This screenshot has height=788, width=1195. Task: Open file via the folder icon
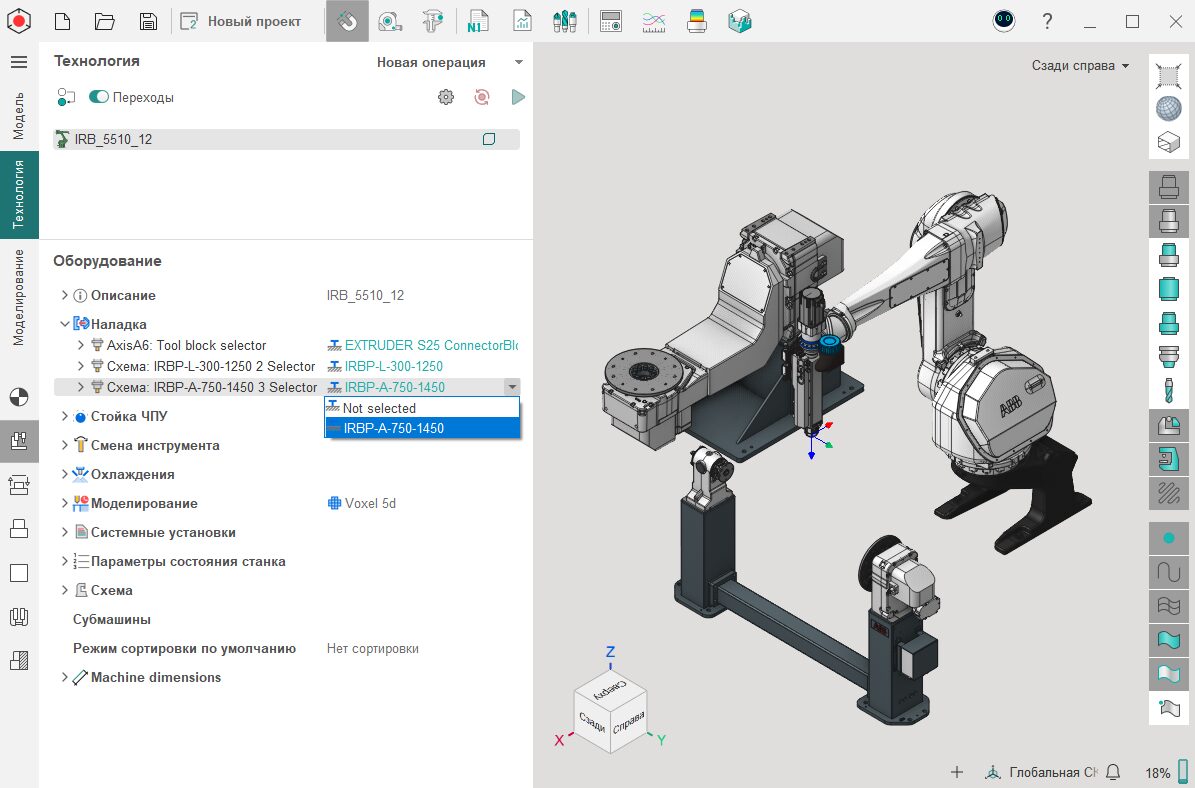105,21
